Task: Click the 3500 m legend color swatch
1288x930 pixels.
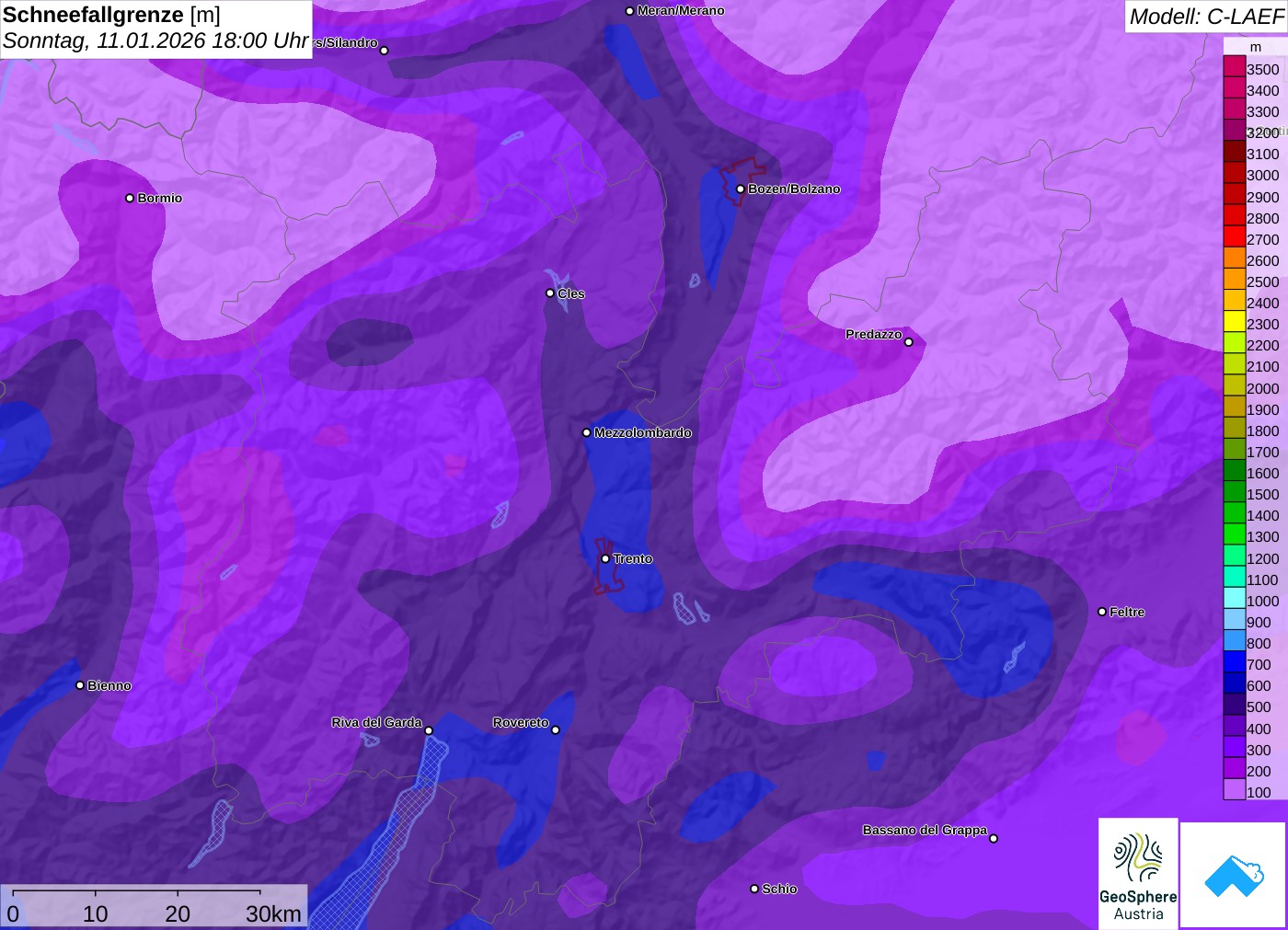Action: point(1235,66)
